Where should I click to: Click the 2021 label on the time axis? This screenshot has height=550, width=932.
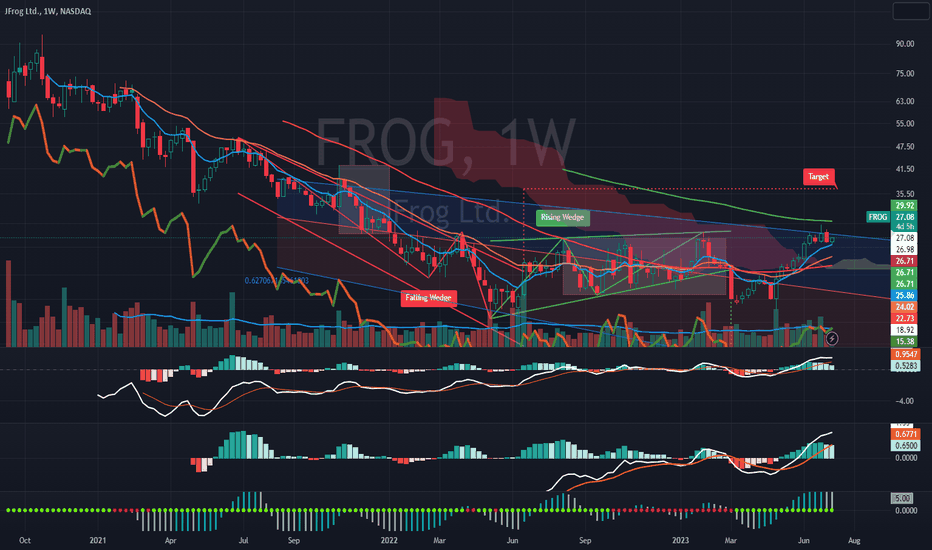[x=97, y=540]
